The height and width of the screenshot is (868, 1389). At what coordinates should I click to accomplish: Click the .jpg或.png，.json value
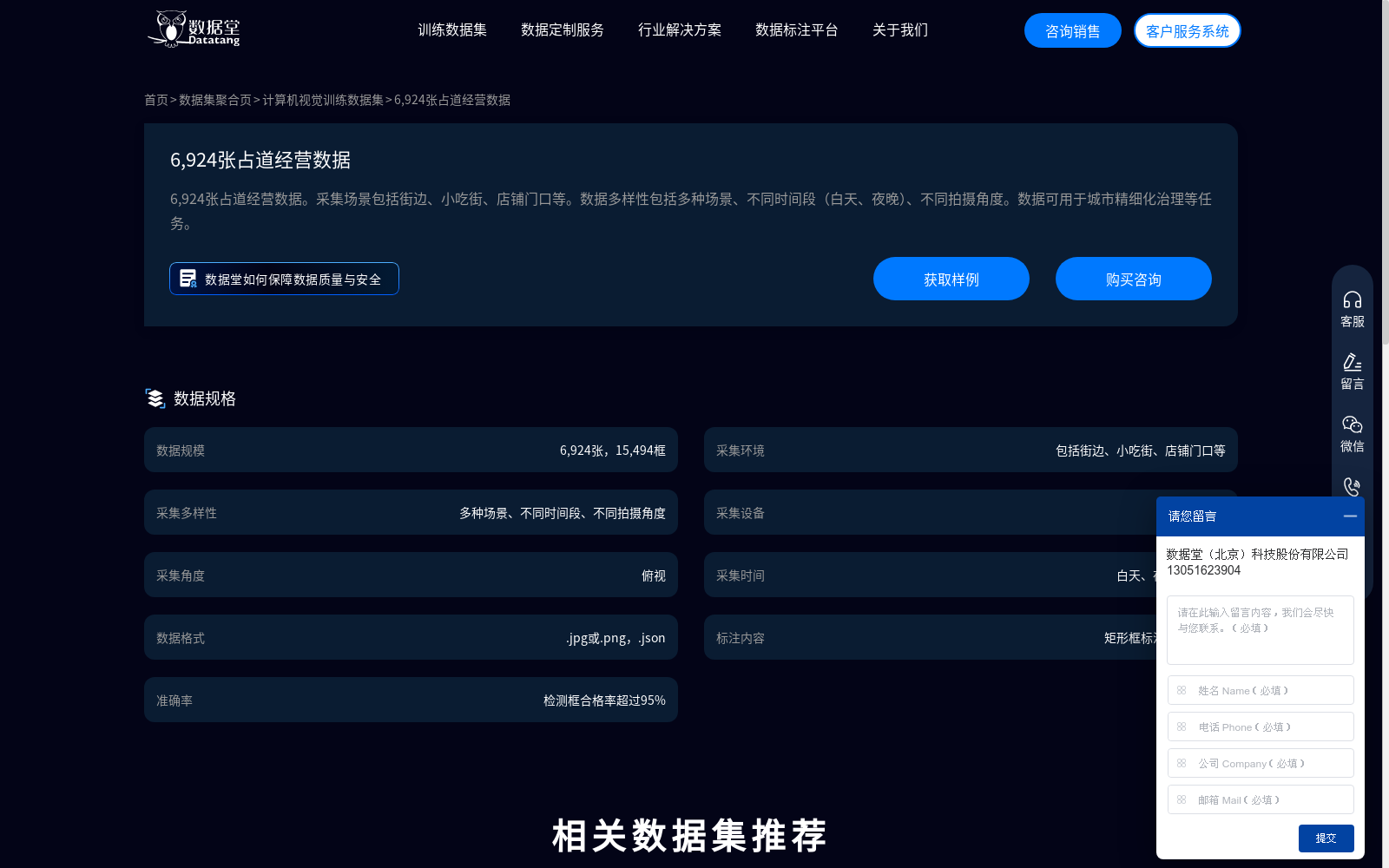(x=616, y=638)
